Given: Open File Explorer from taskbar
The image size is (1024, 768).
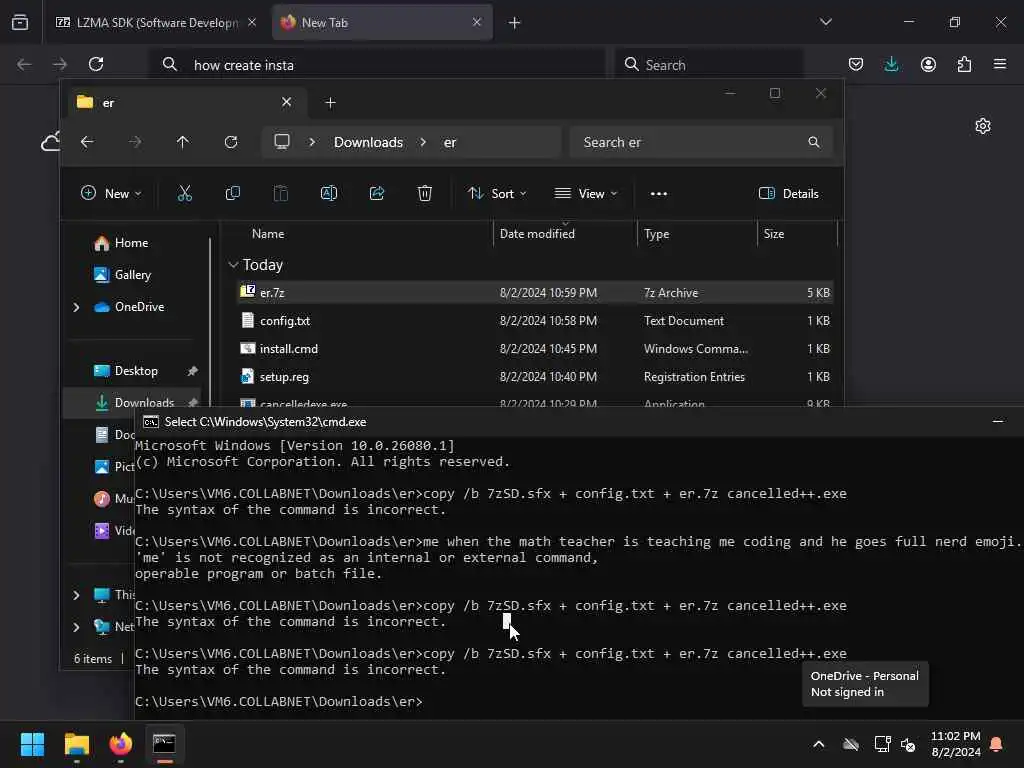Looking at the screenshot, I should [x=76, y=744].
